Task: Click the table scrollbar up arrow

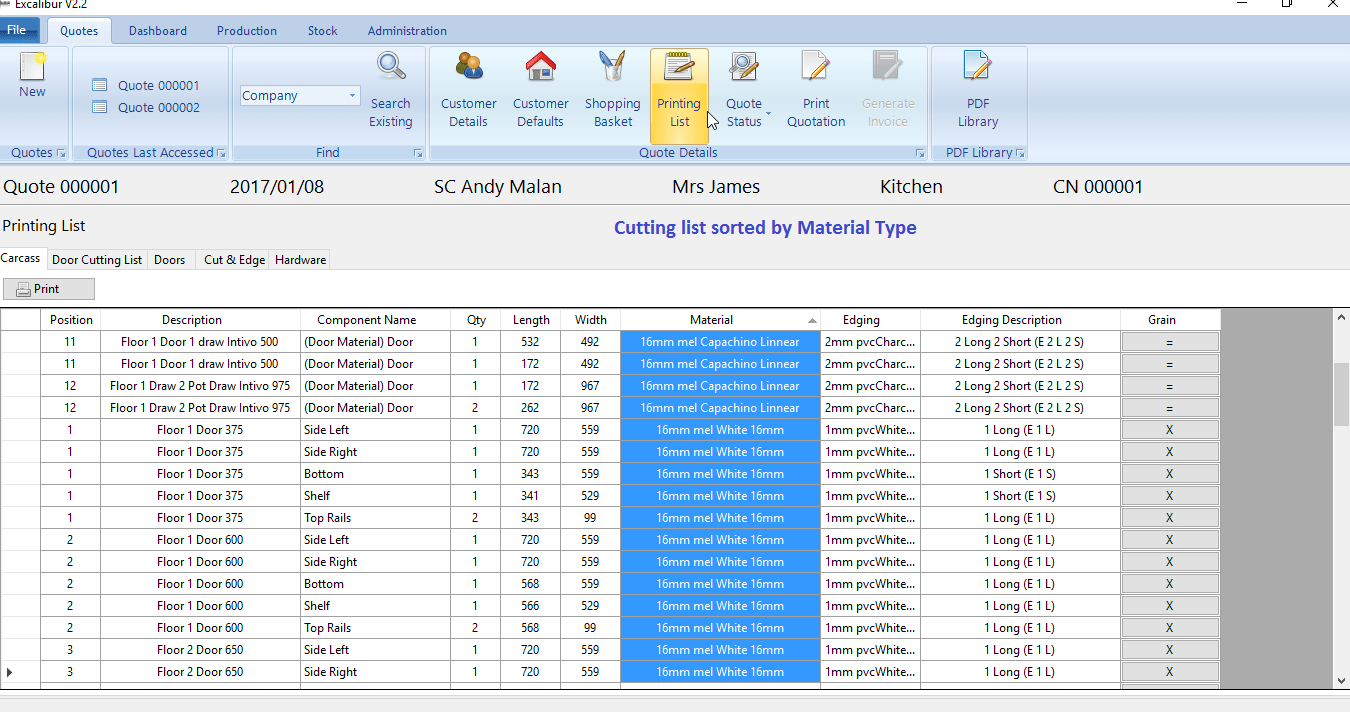Action: (x=1341, y=317)
